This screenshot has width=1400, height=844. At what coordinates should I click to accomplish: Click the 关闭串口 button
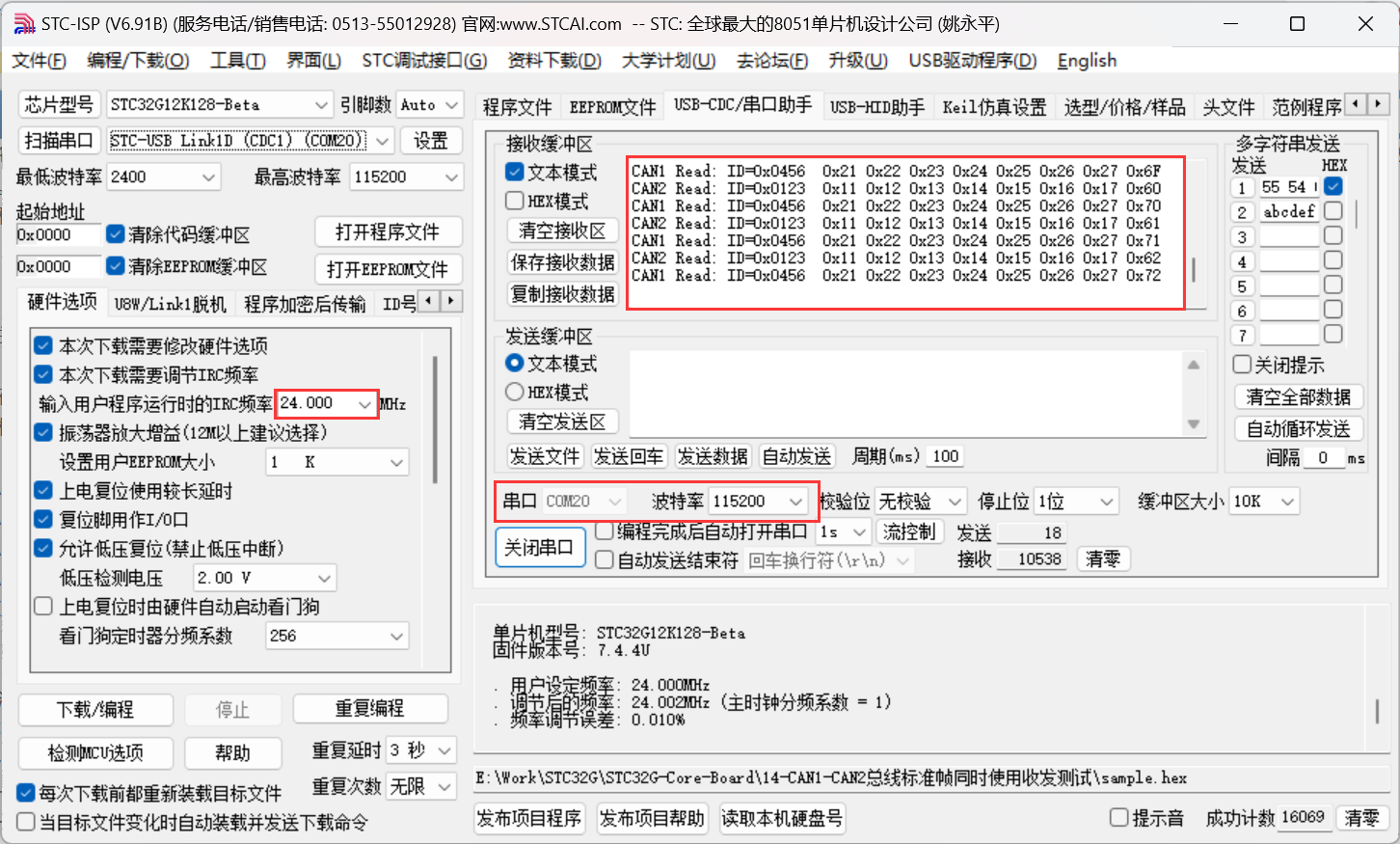click(x=539, y=548)
